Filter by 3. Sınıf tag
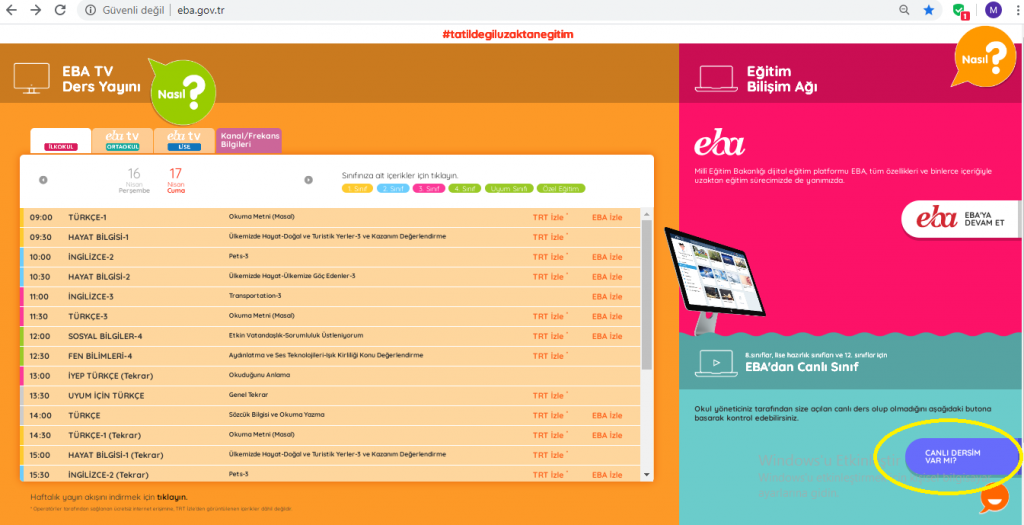This screenshot has width=1024, height=525. point(428,188)
